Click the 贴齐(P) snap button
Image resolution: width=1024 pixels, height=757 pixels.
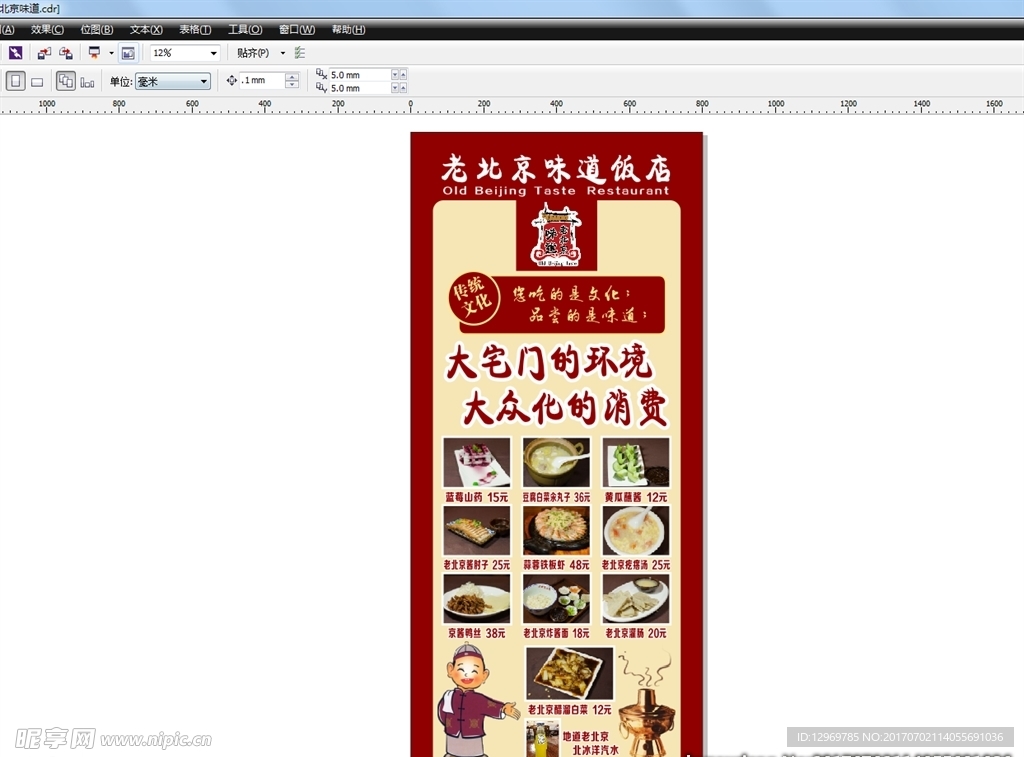(253, 53)
